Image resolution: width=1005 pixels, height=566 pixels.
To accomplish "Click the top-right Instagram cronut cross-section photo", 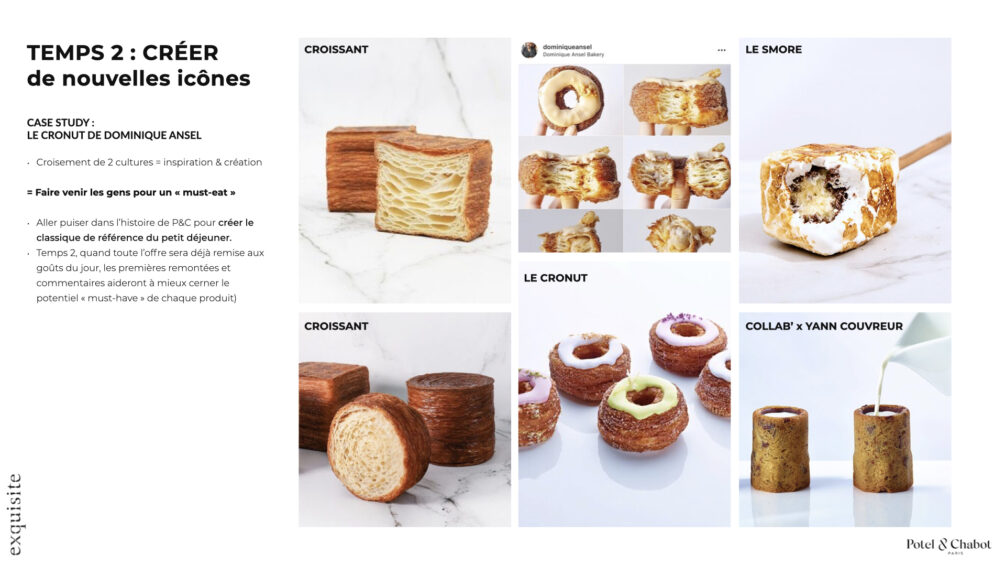I will [677, 99].
